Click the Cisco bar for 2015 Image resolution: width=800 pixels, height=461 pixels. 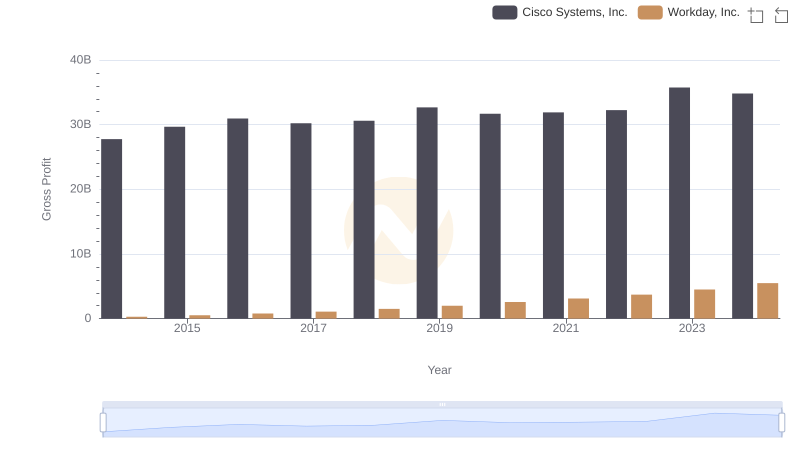coord(174,223)
